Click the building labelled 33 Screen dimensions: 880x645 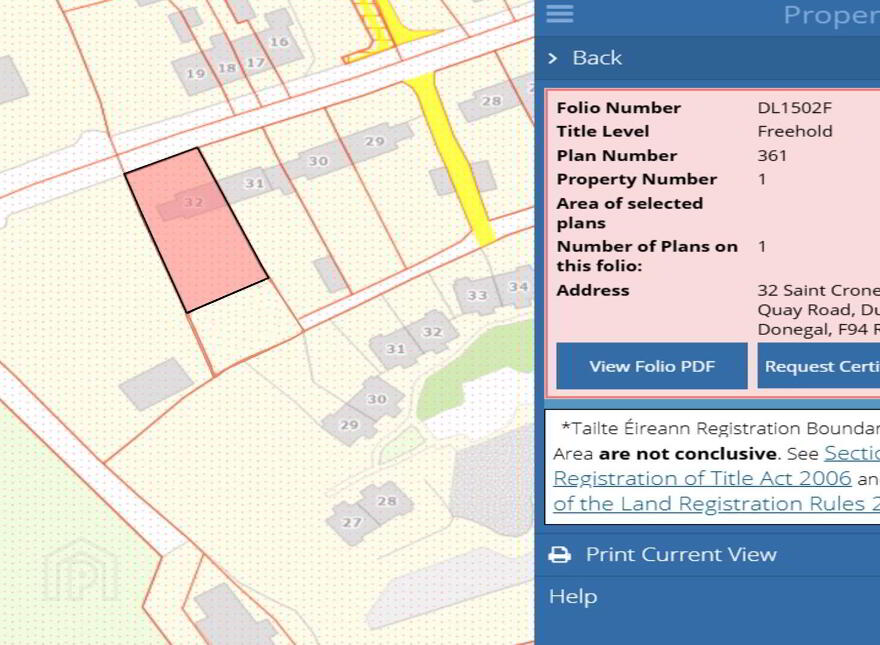coord(477,295)
